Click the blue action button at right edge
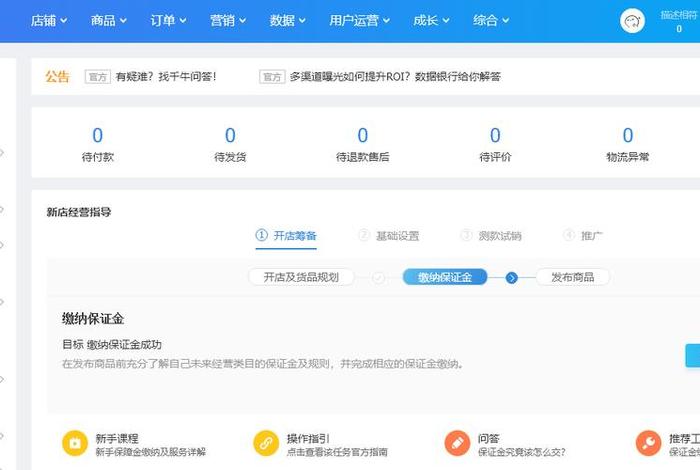The height and width of the screenshot is (470, 700). 692,355
